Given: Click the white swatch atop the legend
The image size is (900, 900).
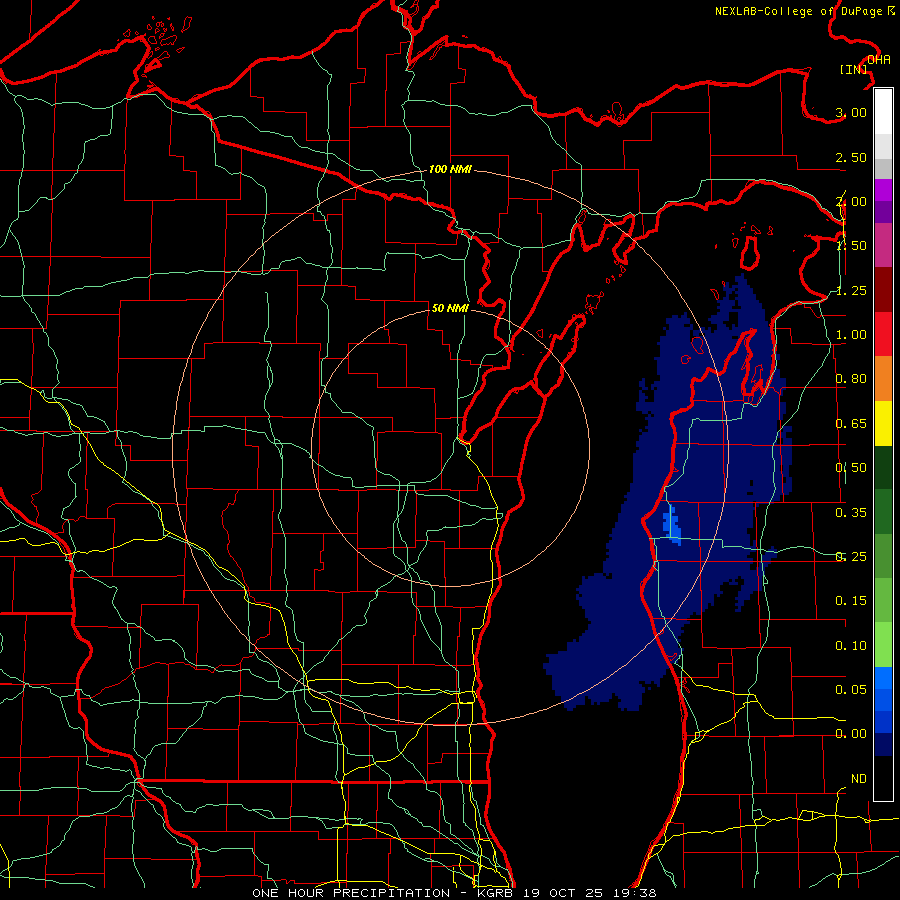Looking at the screenshot, I should tap(883, 111).
